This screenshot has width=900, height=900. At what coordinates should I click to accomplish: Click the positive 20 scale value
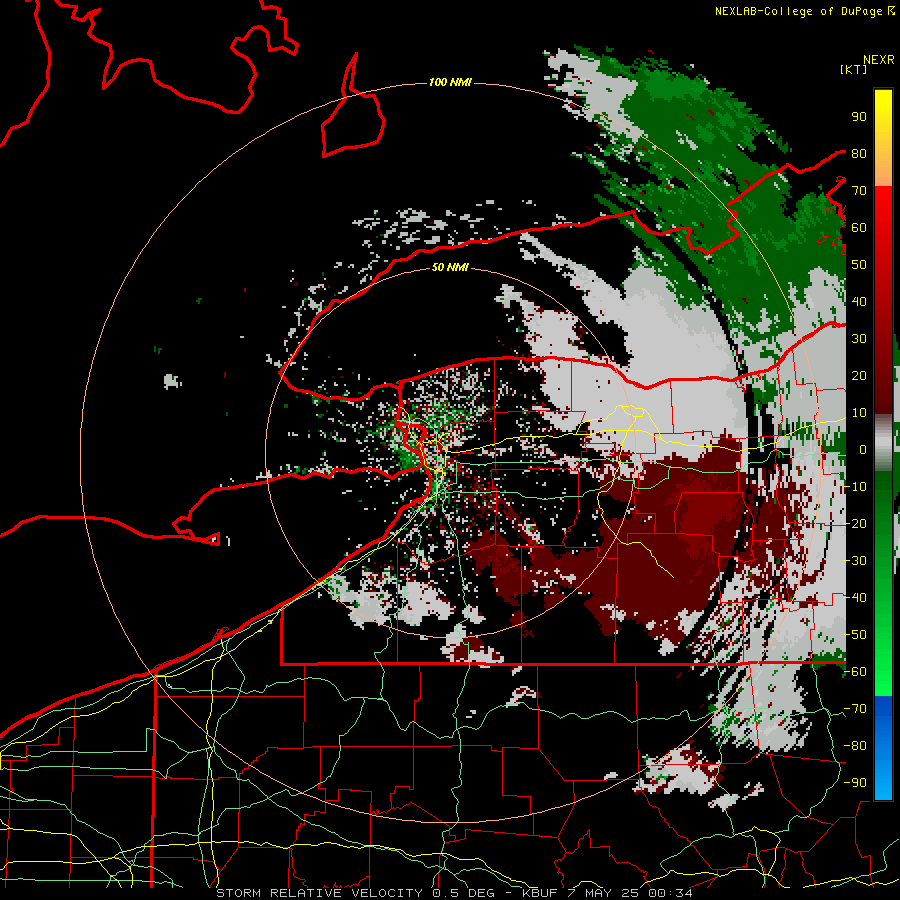[x=859, y=376]
